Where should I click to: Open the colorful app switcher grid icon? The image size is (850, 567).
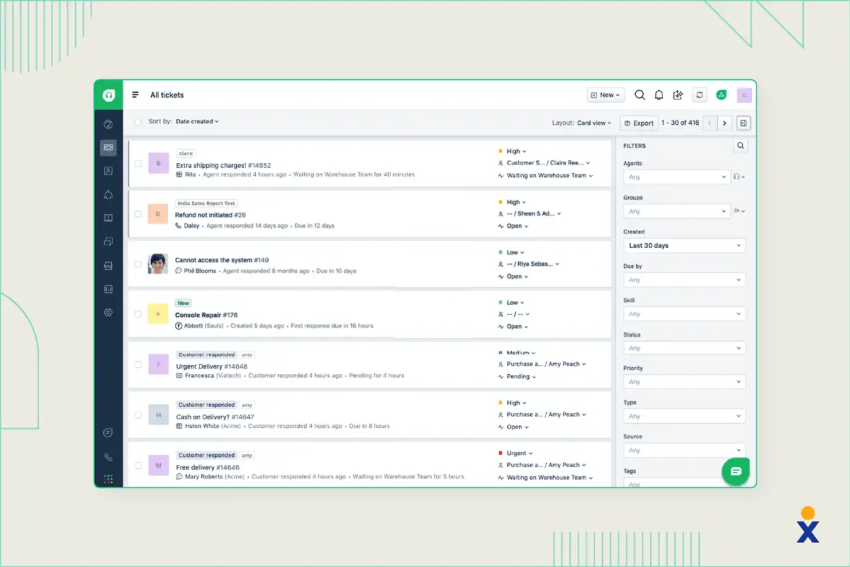pyautogui.click(x=108, y=479)
